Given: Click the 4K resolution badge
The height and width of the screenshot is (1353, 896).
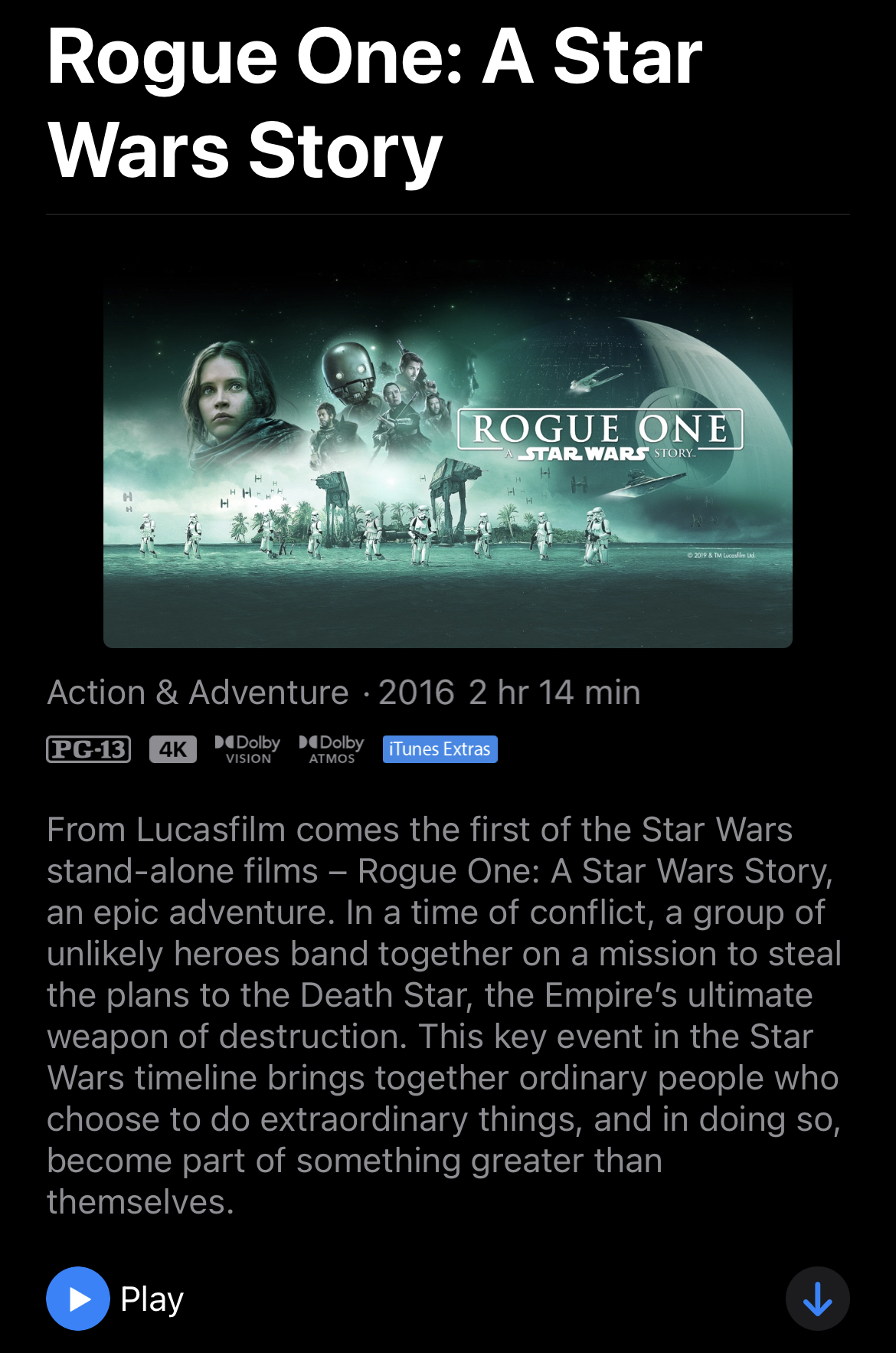Looking at the screenshot, I should tap(173, 749).
